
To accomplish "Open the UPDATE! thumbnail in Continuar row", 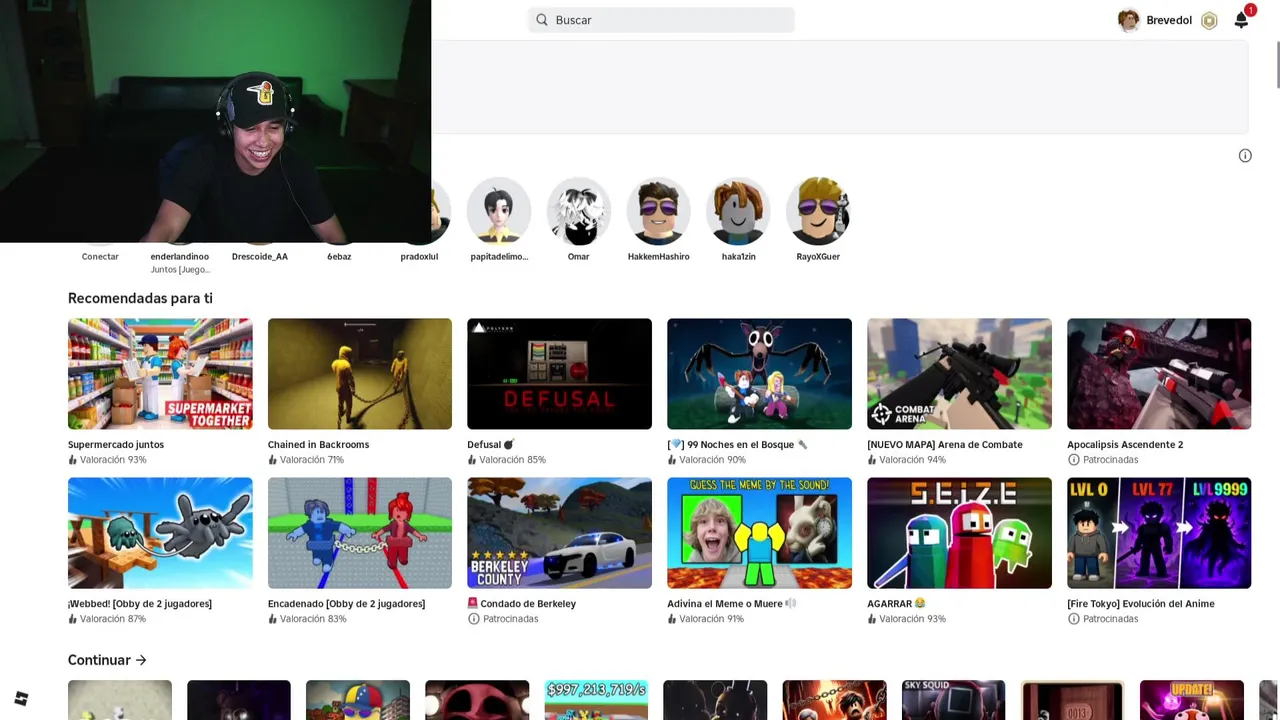I will [x=1192, y=700].
